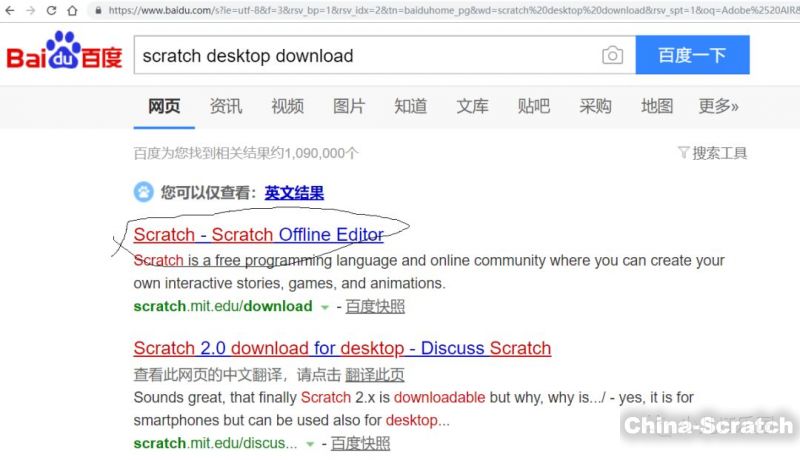This screenshot has width=800, height=460.
Task: Open Scratch 2.0 download for desktop link
Action: click(x=342, y=348)
